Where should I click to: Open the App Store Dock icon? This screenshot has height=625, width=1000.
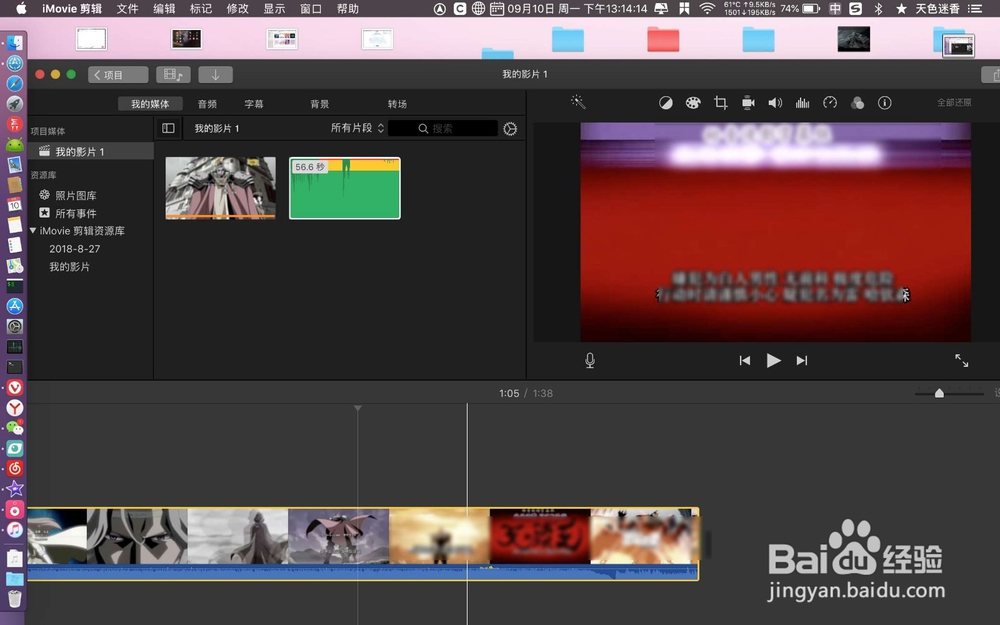click(x=15, y=306)
